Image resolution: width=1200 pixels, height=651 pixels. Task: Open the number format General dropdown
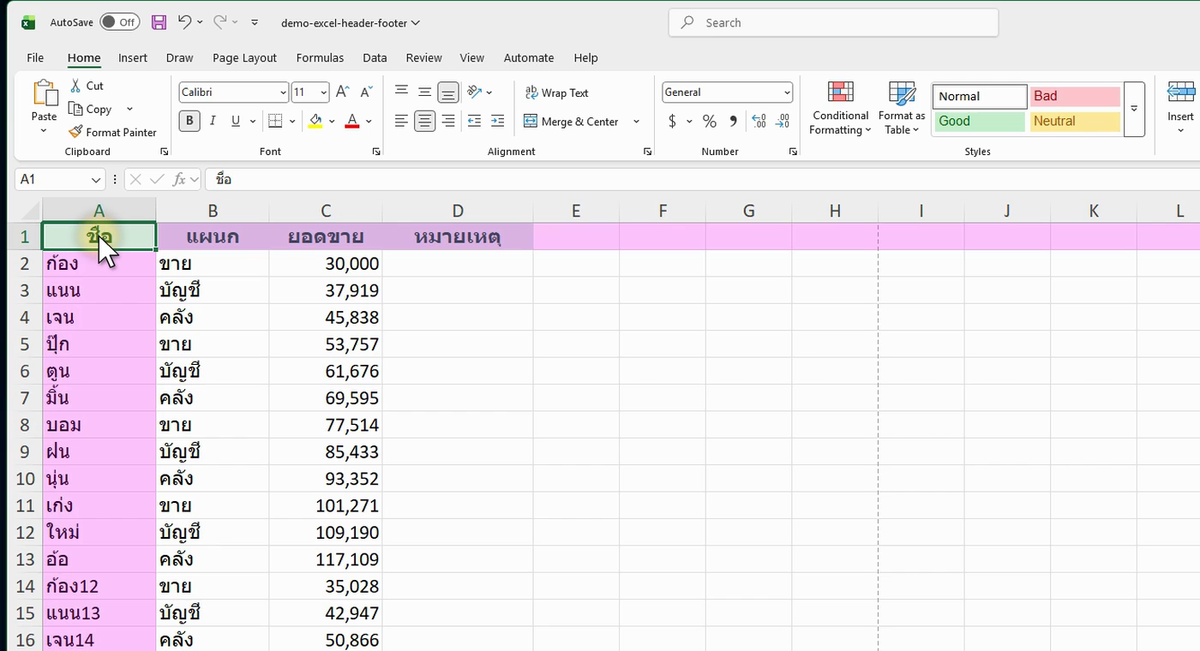click(787, 92)
